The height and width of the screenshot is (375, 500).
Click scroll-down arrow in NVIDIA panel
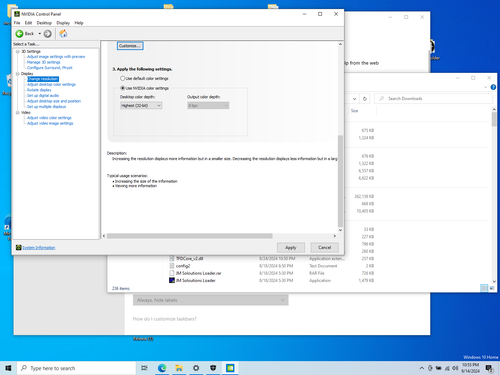[340, 230]
